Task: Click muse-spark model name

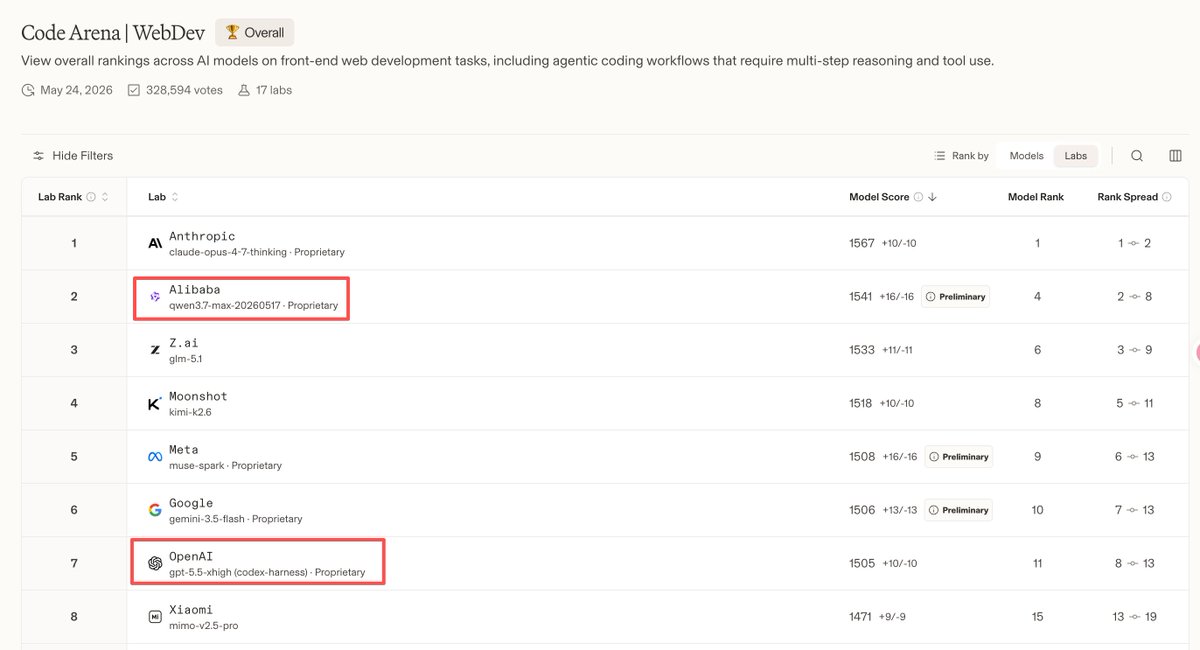Action: point(197,465)
